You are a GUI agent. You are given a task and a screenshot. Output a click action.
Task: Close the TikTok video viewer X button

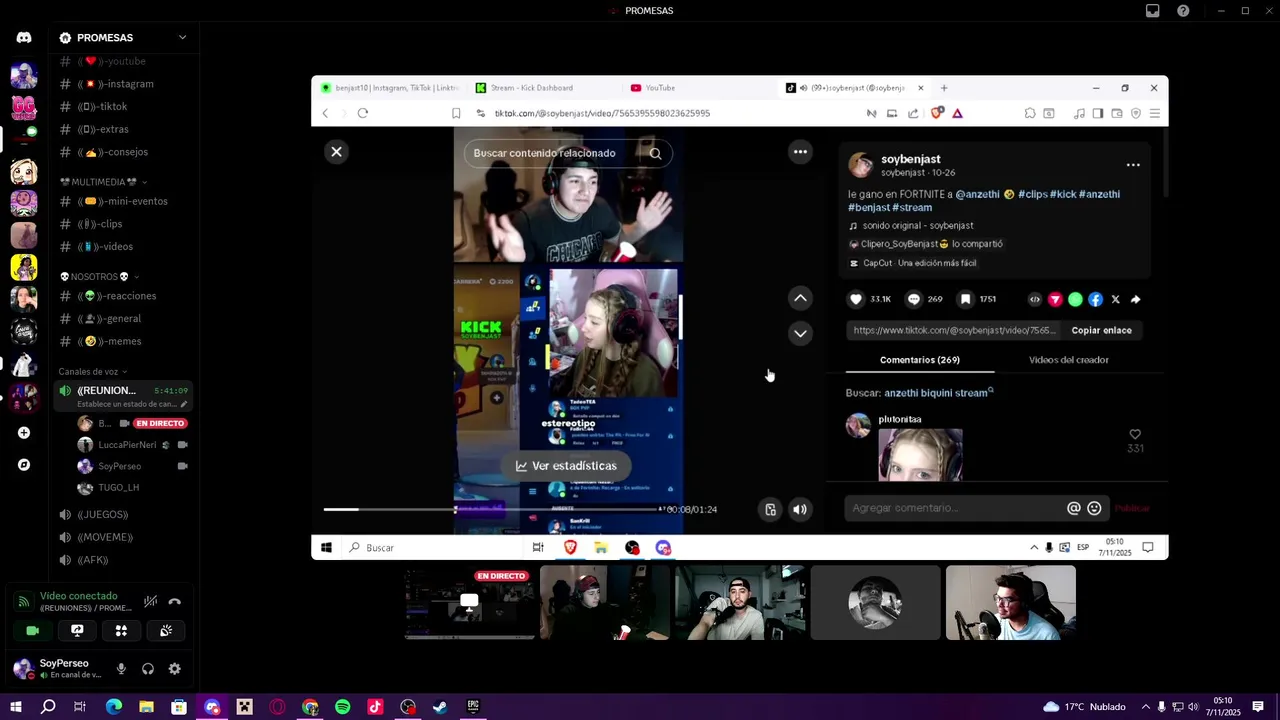(x=337, y=152)
